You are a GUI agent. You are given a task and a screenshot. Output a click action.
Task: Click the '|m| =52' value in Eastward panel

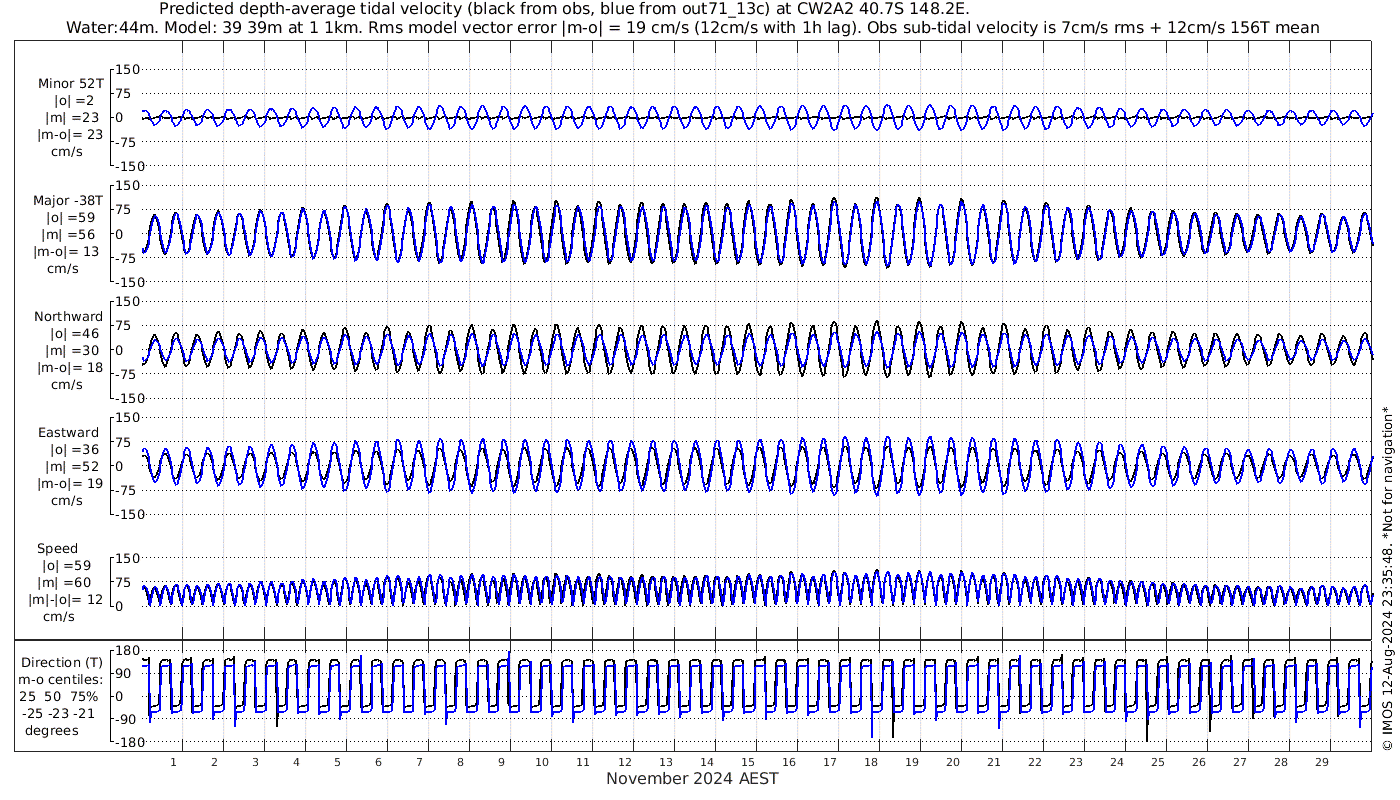71,467
